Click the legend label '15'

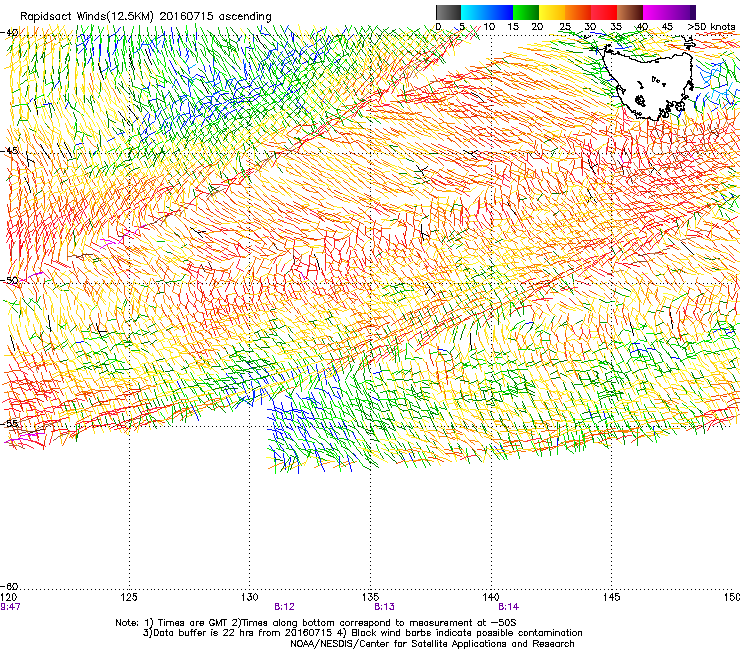pos(513,27)
